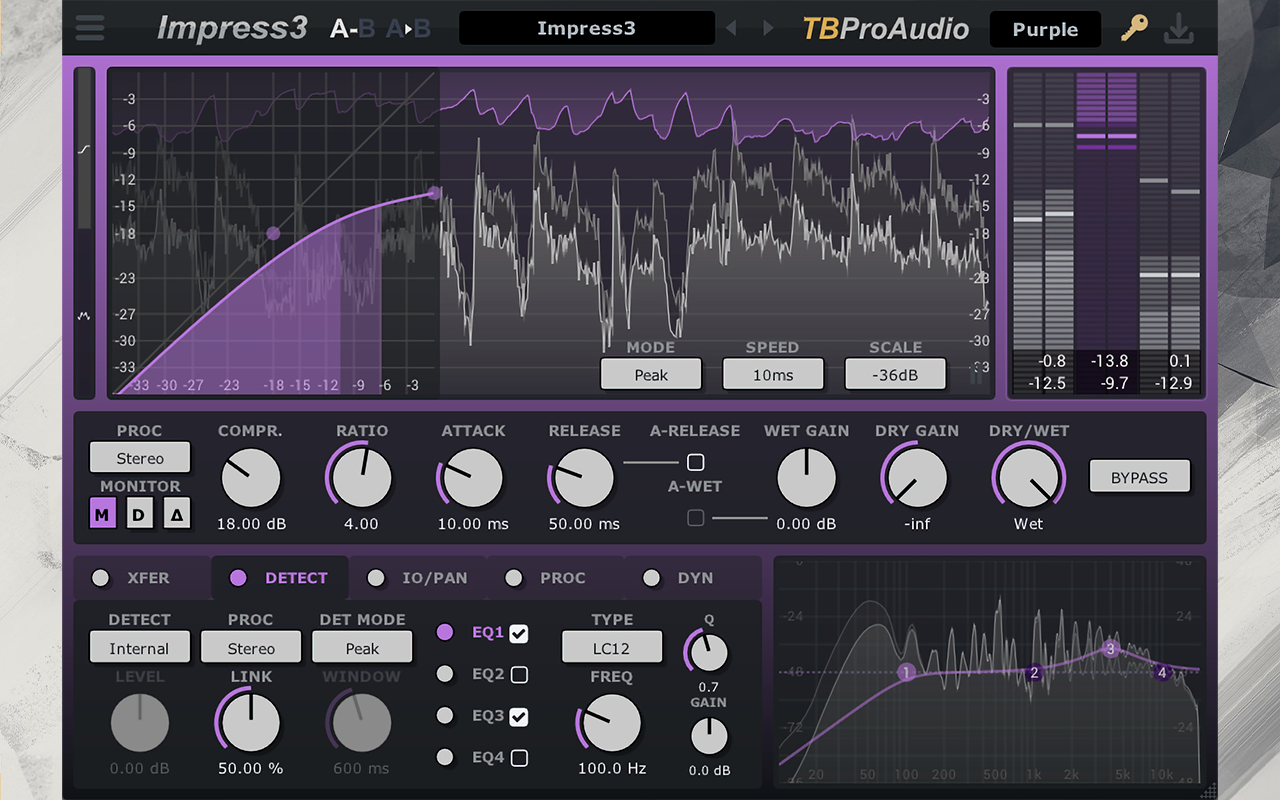
Task: Go to the previous preset arrow
Action: tap(731, 28)
